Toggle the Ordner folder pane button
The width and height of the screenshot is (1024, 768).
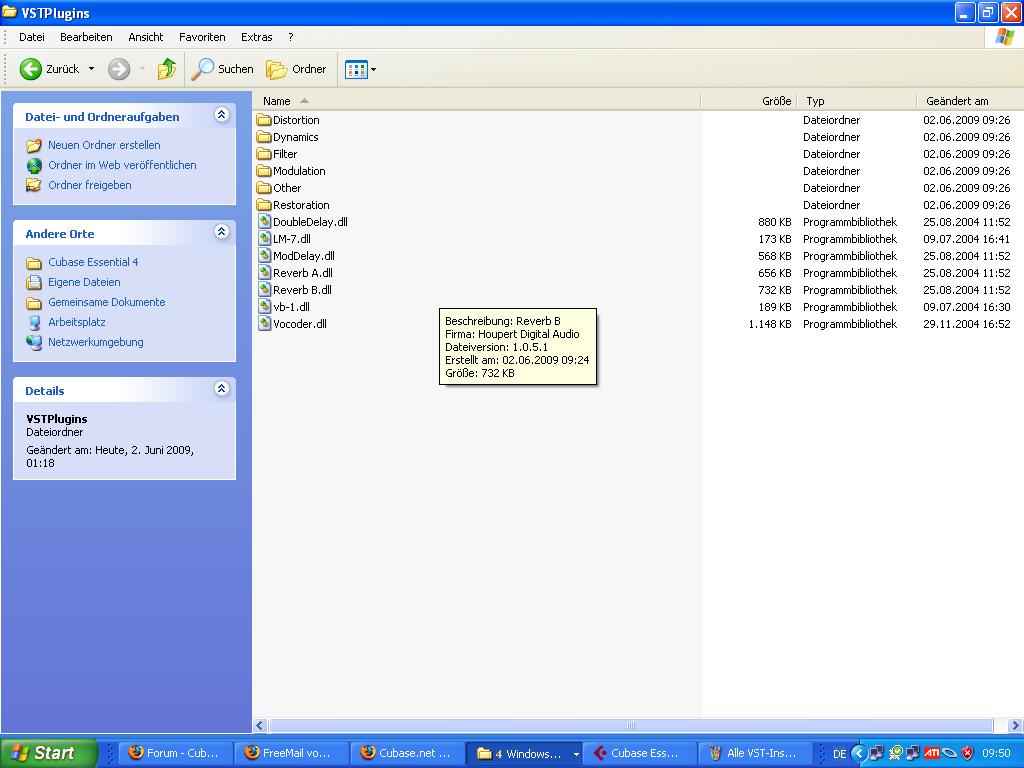[297, 69]
